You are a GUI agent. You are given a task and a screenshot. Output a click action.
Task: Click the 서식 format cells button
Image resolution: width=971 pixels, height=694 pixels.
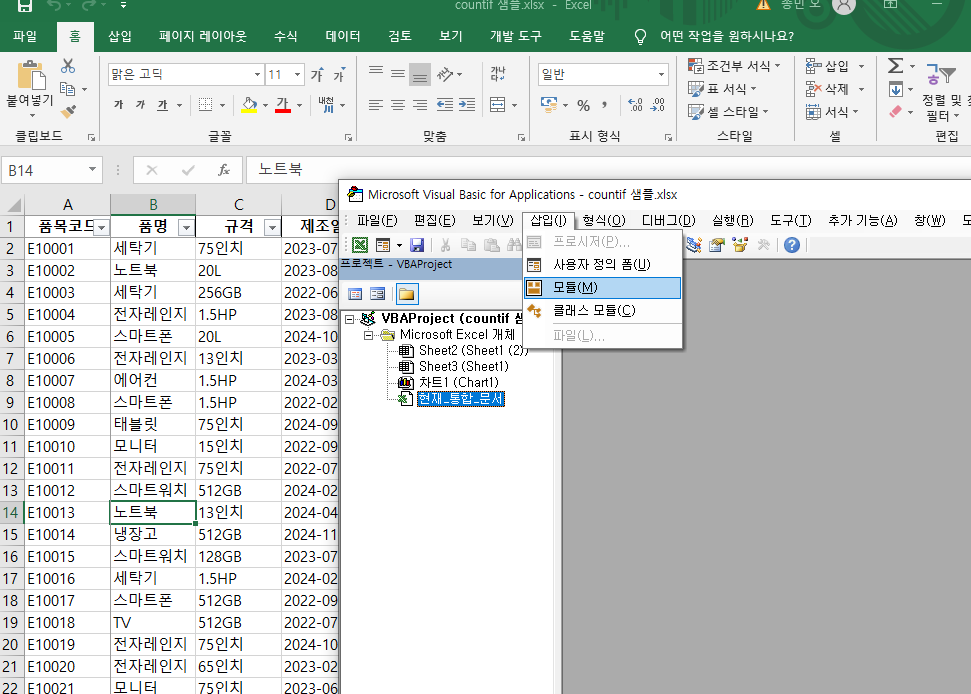pyautogui.click(x=831, y=112)
